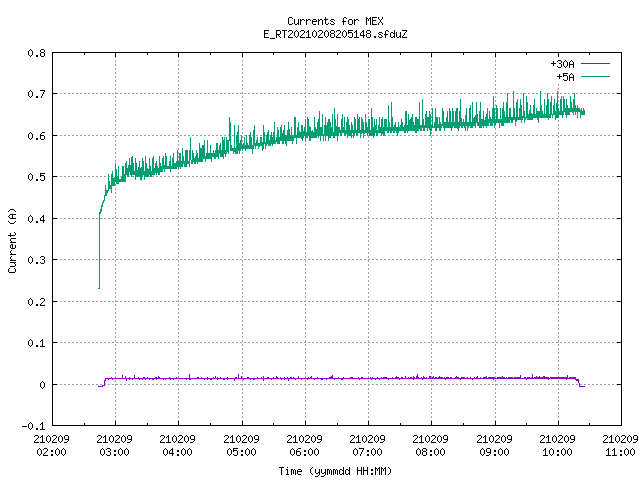Click the +5A trace's initial vertical rise

click(x=99, y=251)
